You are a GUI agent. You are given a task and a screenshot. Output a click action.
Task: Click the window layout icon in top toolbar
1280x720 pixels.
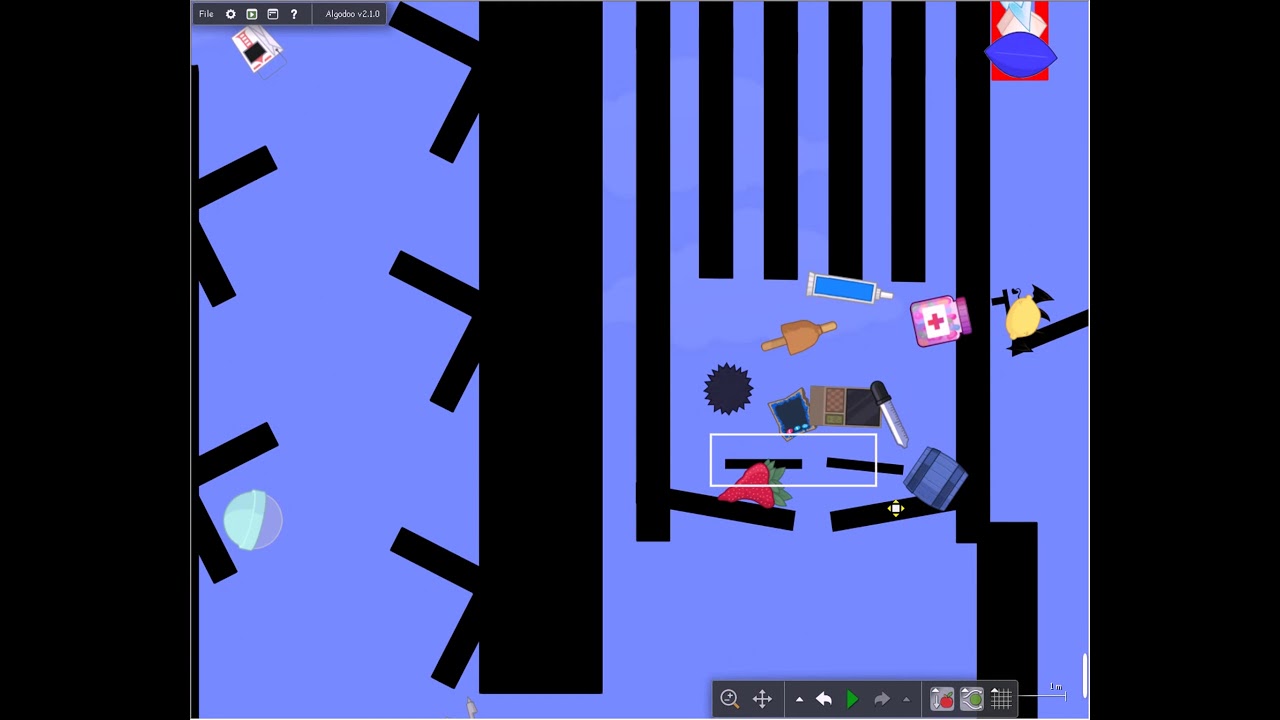(x=273, y=14)
